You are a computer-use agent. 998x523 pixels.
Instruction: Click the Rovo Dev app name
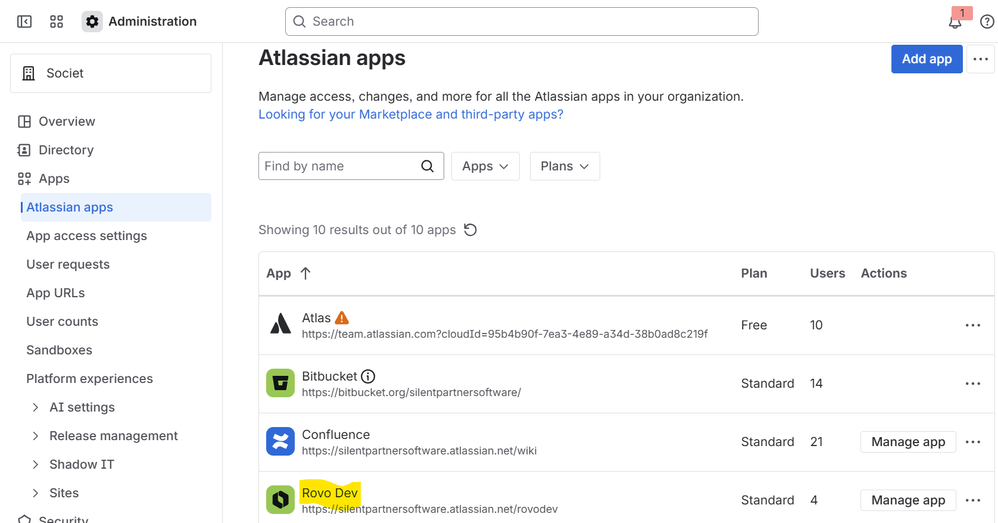(330, 493)
